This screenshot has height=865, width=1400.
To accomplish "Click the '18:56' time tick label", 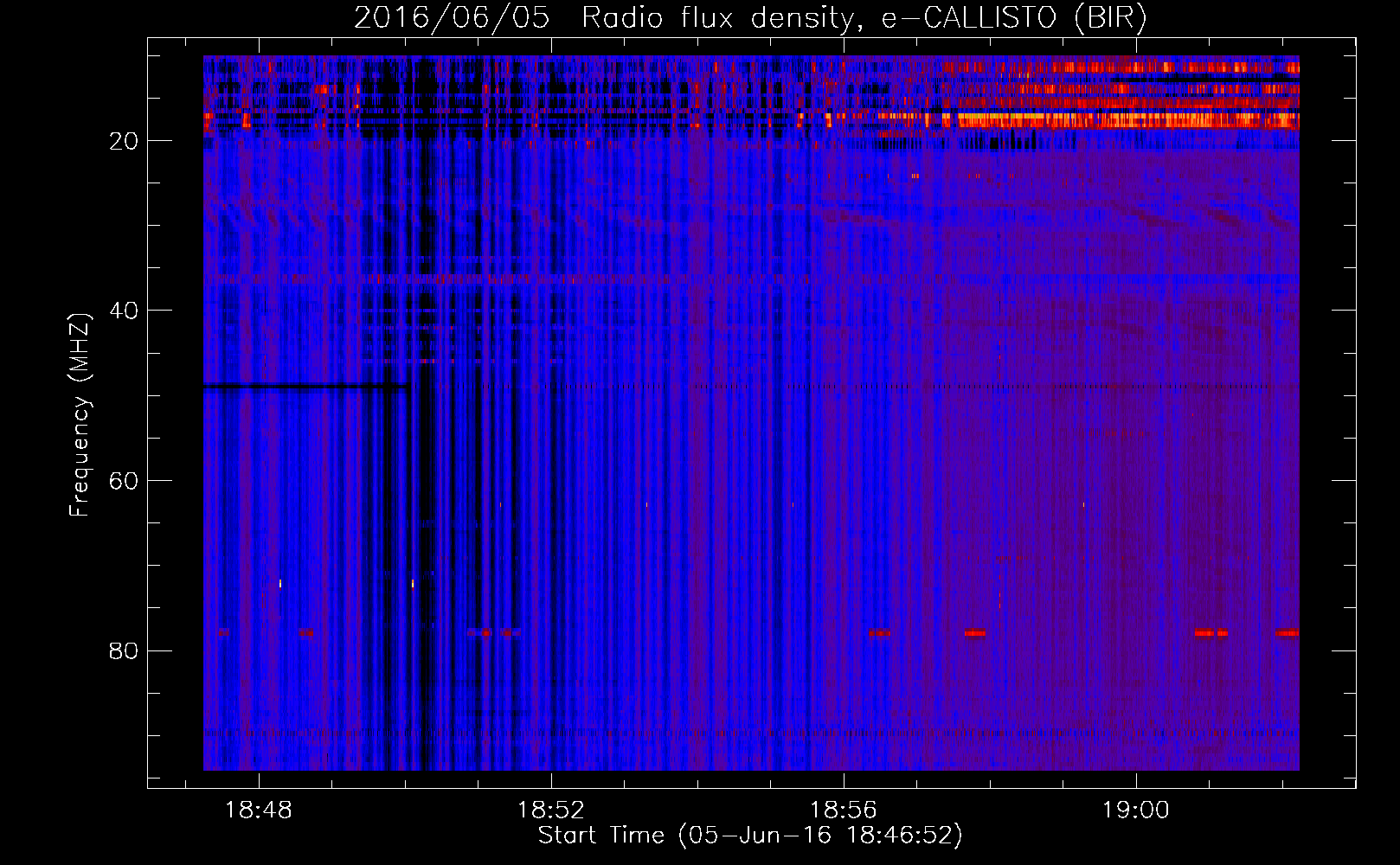I will (843, 811).
